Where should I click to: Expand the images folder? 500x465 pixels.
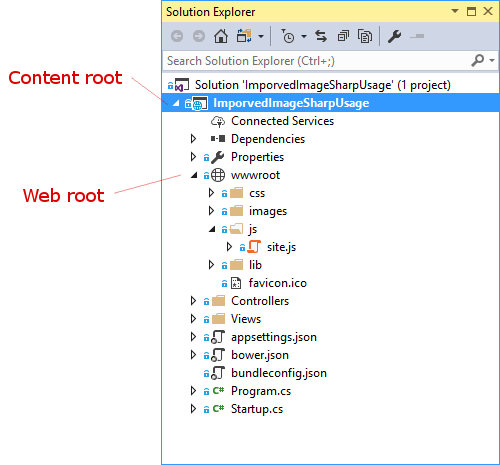click(x=211, y=211)
